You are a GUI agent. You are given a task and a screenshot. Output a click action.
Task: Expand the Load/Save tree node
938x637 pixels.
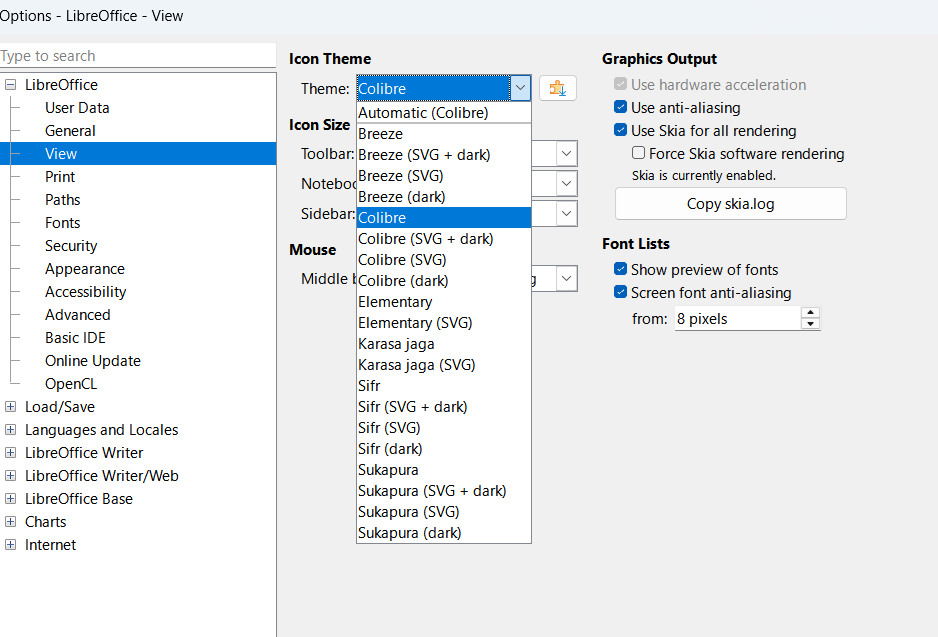pyautogui.click(x=10, y=407)
